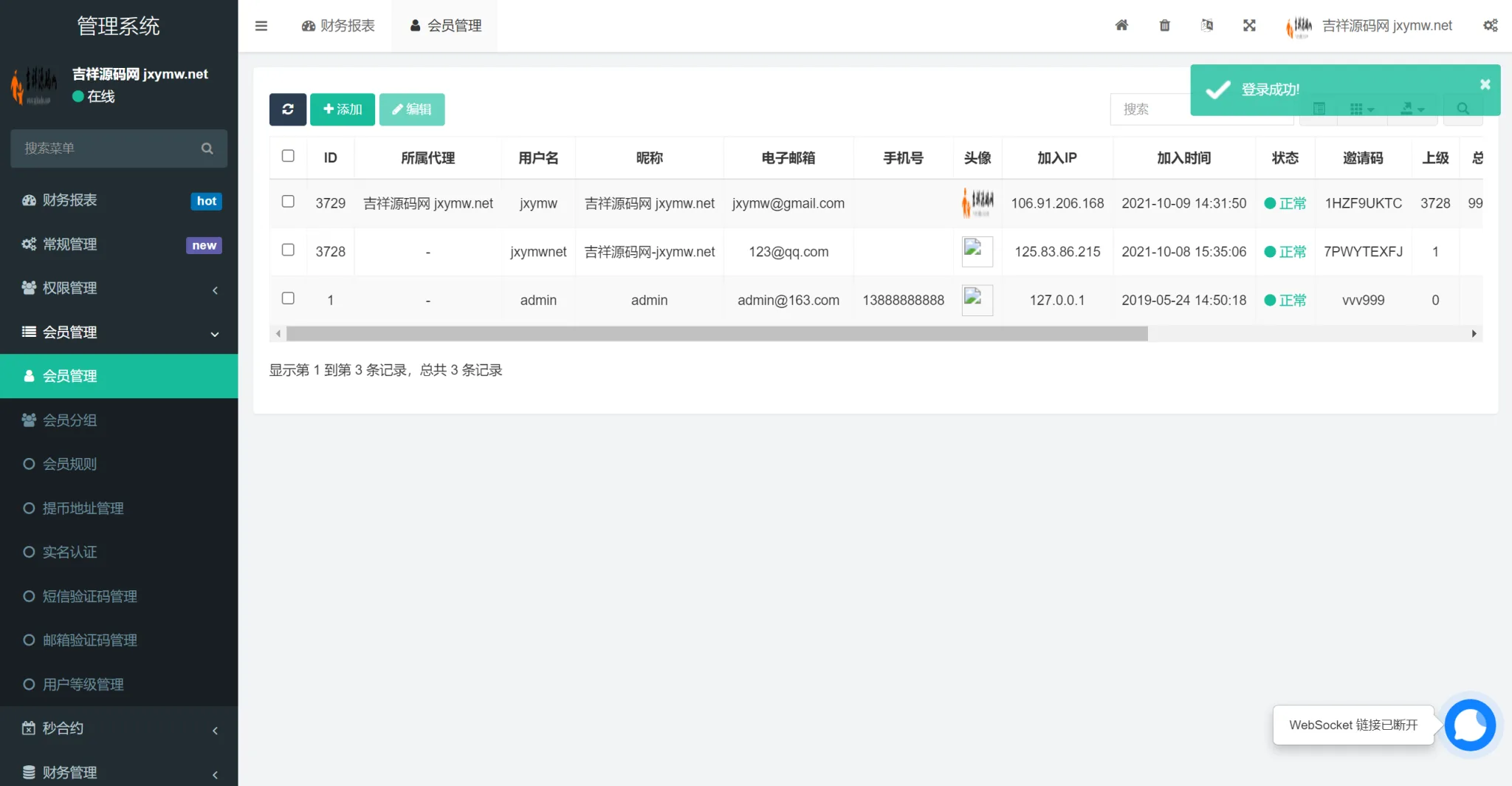Image resolution: width=1512 pixels, height=786 pixels.
Task: Open 会员规则 submenu item
Action: (118, 465)
